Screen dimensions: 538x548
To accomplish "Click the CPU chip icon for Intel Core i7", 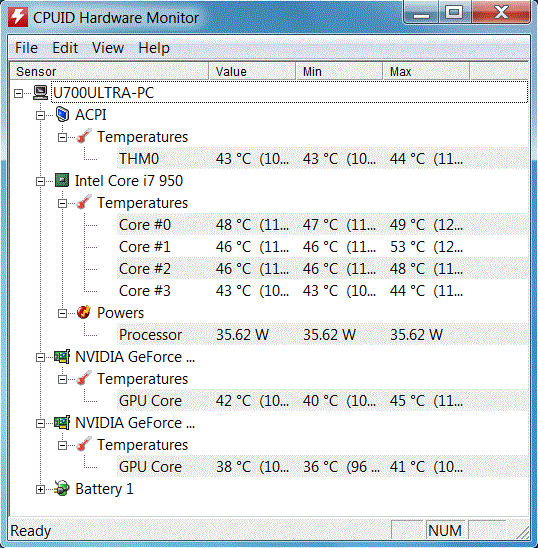I will 62,180.
